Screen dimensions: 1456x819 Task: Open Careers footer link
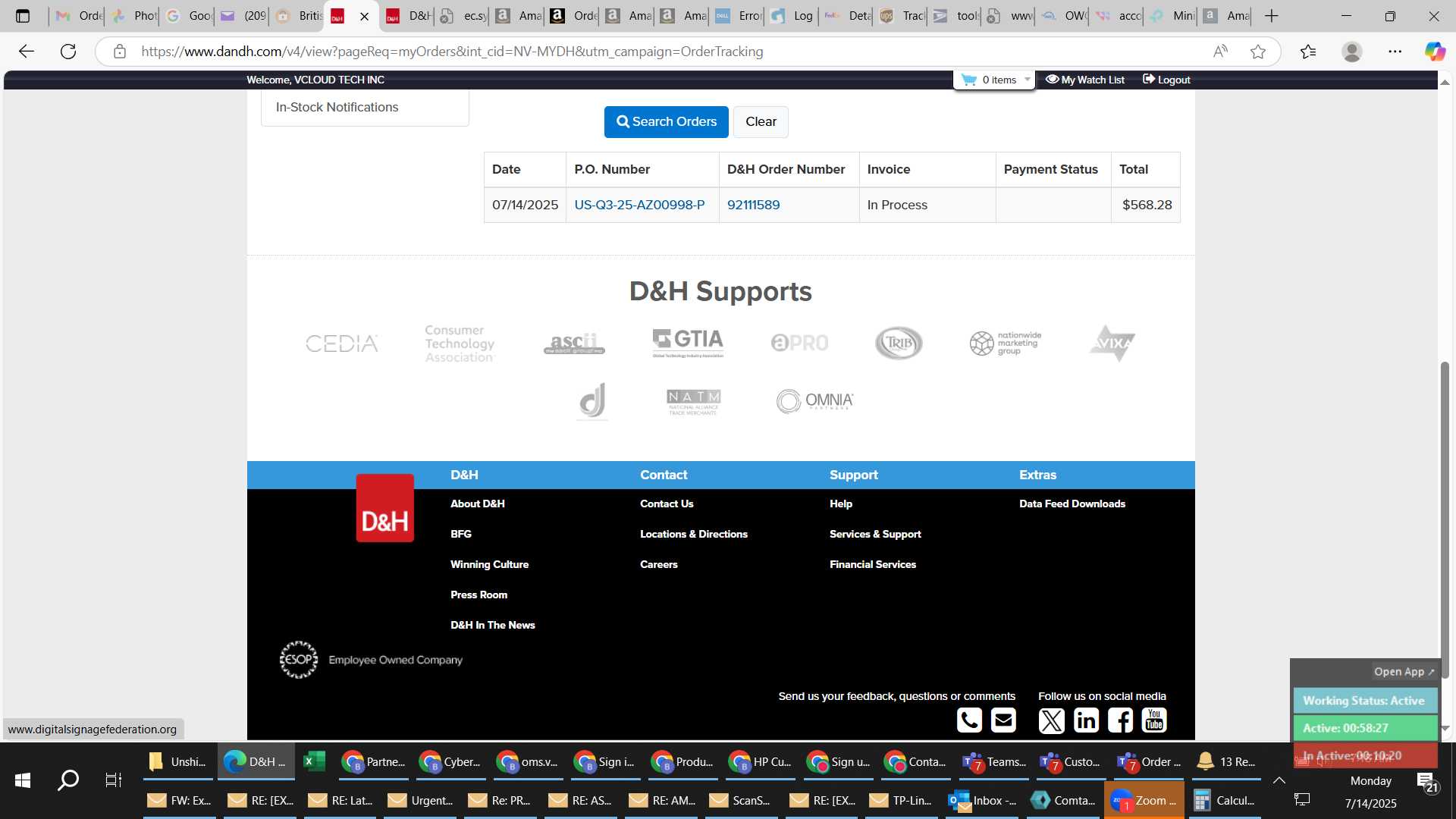click(x=658, y=564)
